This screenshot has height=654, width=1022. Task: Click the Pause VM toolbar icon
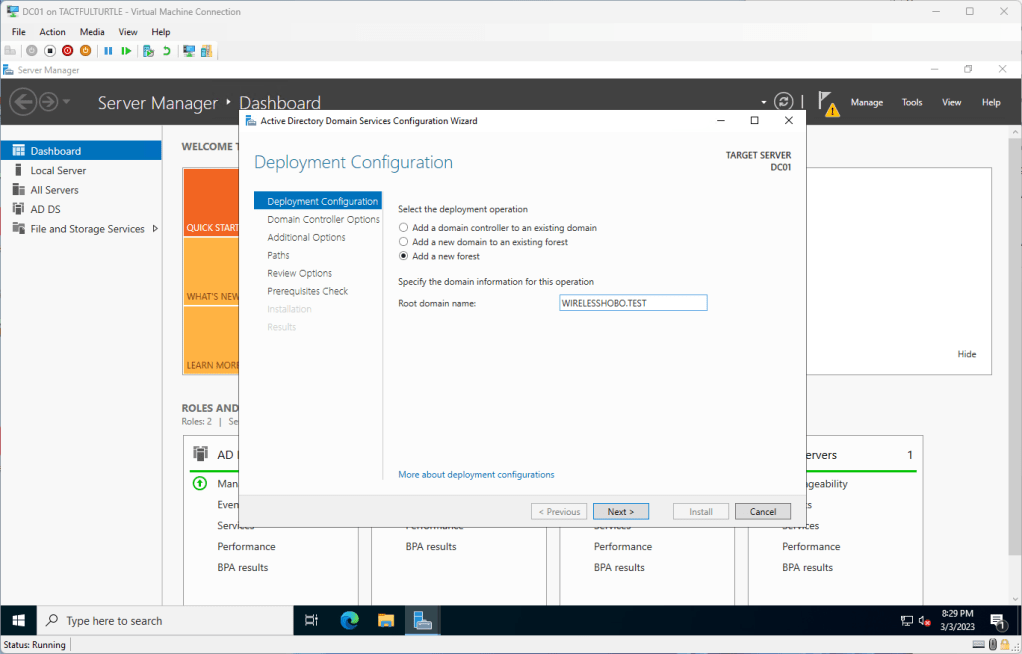point(108,51)
